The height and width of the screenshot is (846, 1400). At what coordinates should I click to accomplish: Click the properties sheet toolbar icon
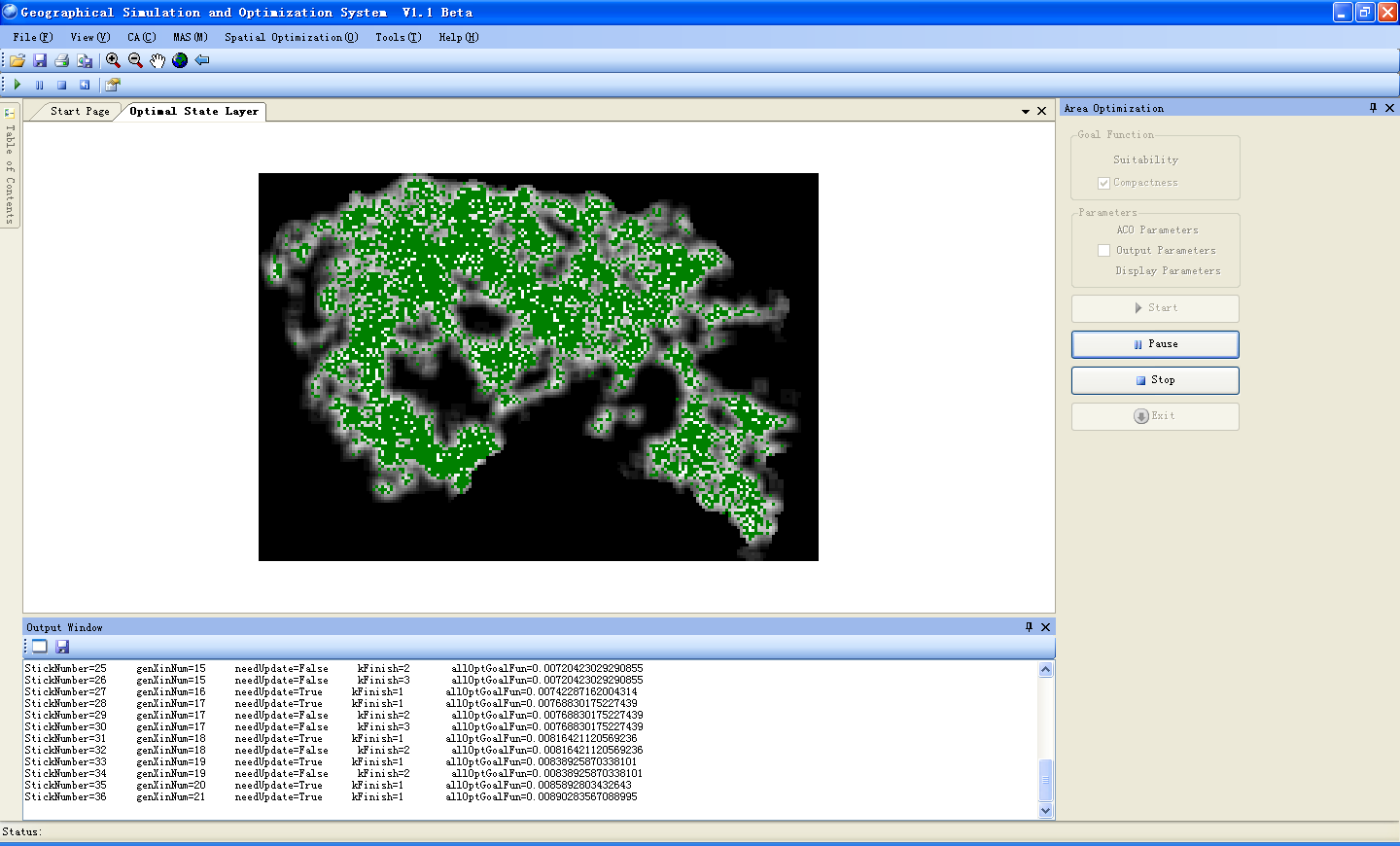point(112,85)
